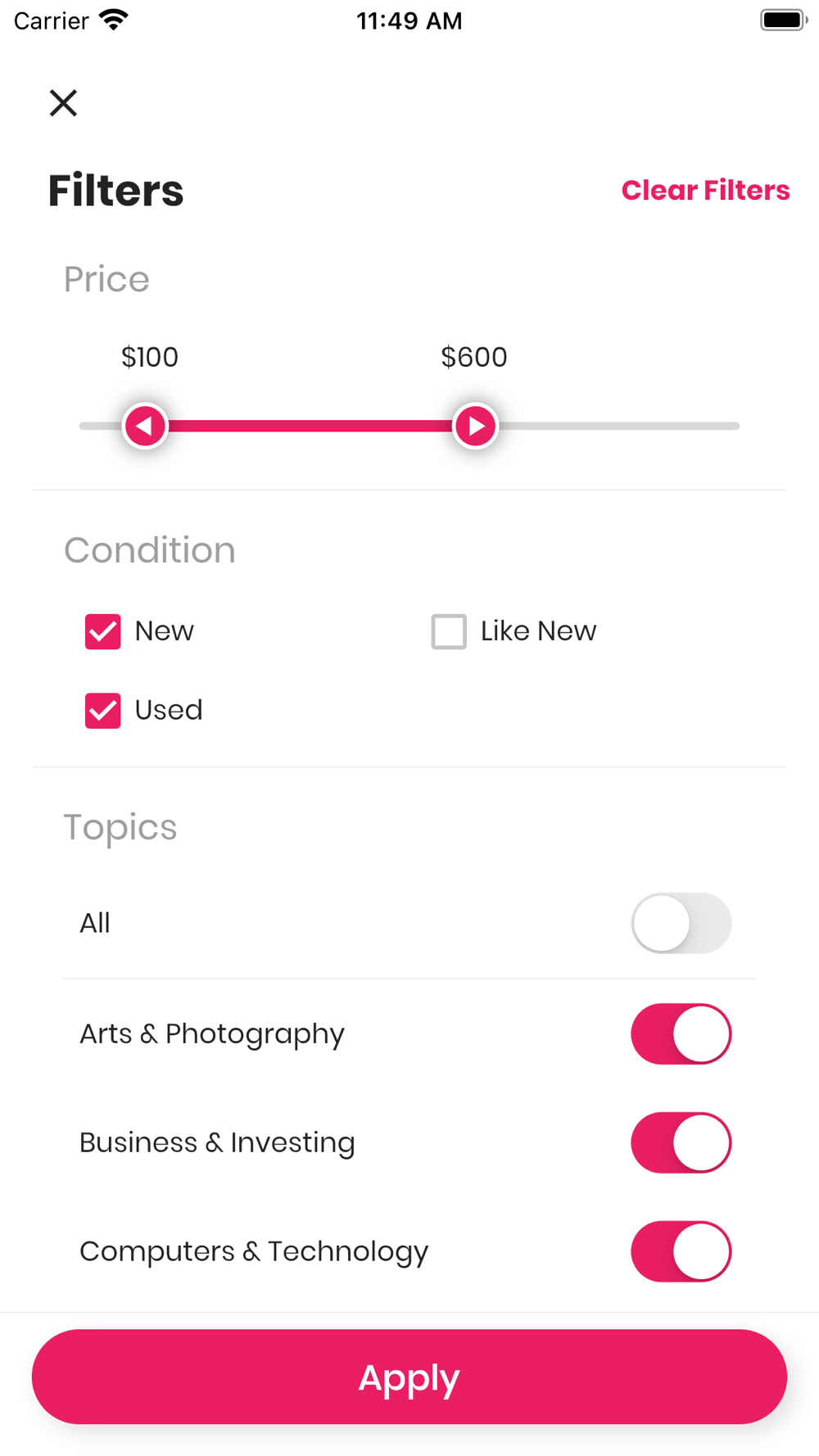
Task: Click the $600 maximum price label
Action: pyautogui.click(x=474, y=357)
